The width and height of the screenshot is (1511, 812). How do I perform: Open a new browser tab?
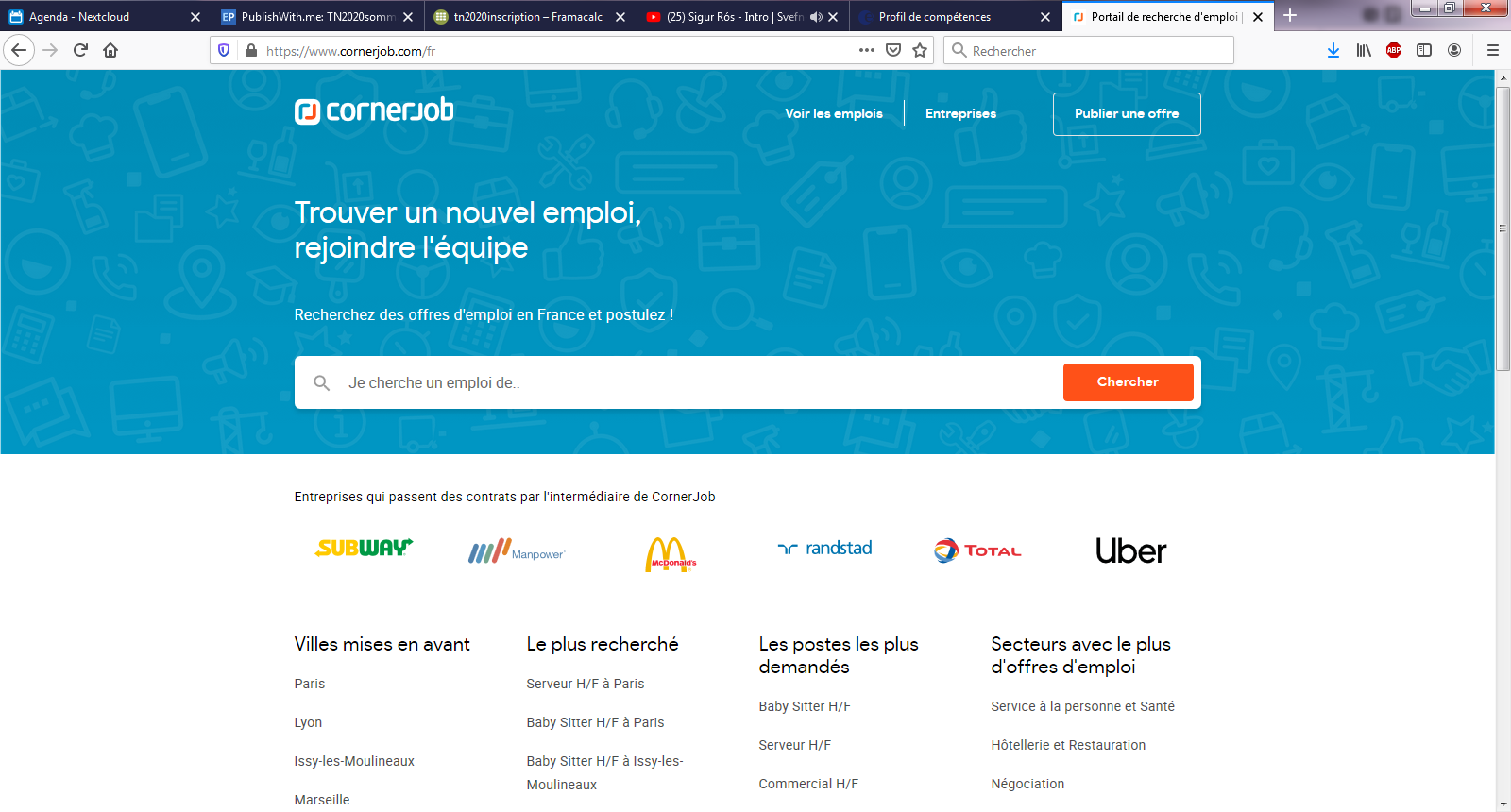(x=1290, y=16)
